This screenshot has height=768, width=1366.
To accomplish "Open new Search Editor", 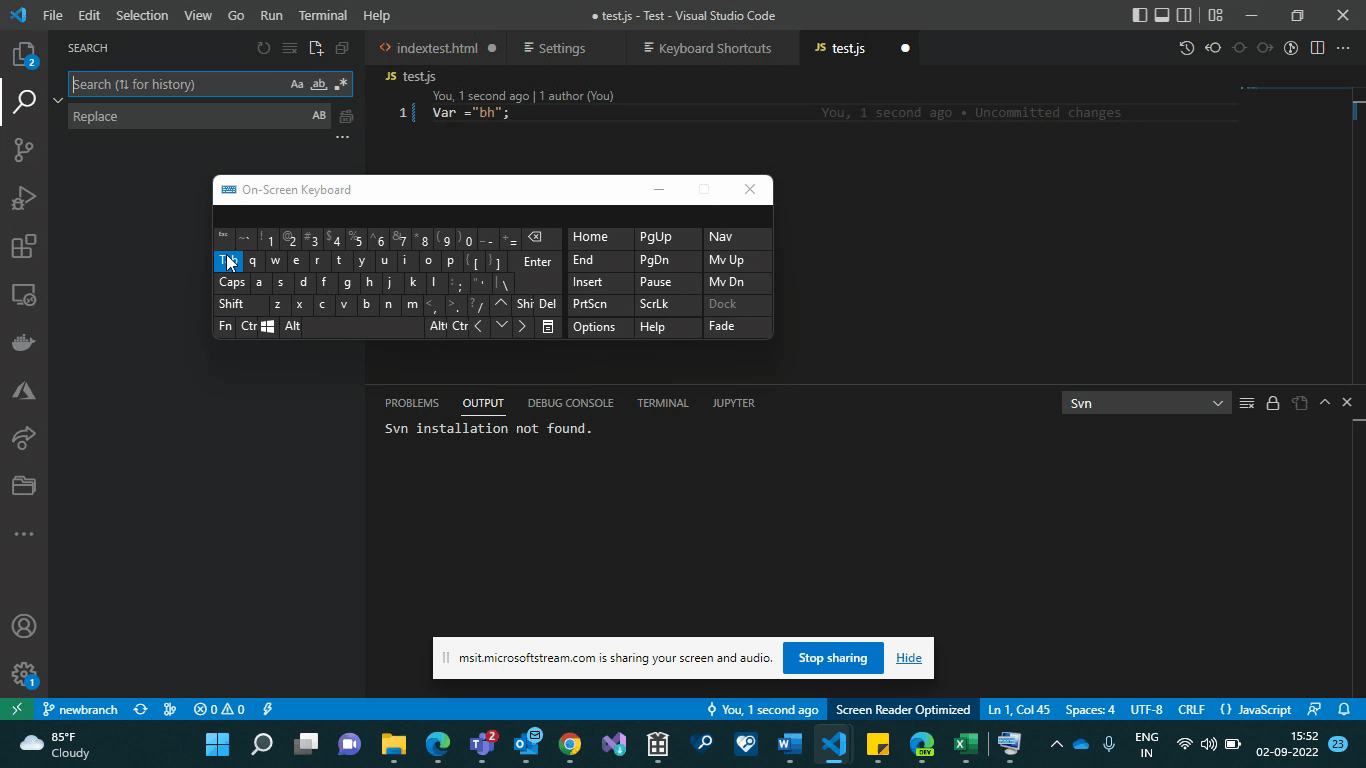I will [x=315, y=47].
